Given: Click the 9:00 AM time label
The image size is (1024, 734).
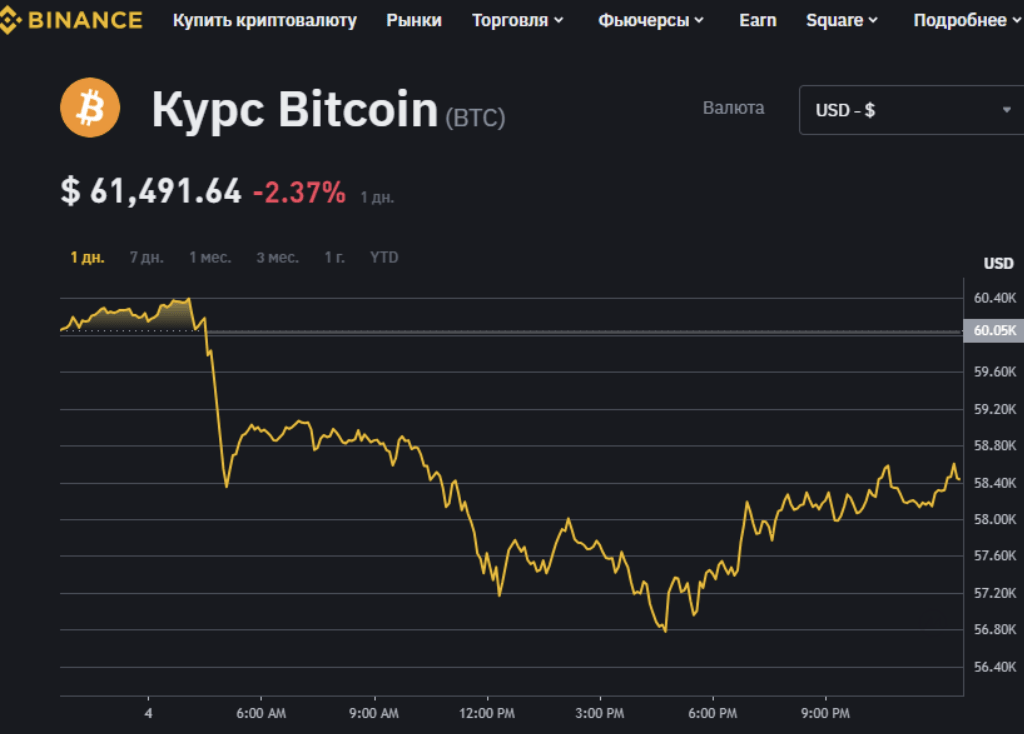Looking at the screenshot, I should pyautogui.click(x=374, y=713).
